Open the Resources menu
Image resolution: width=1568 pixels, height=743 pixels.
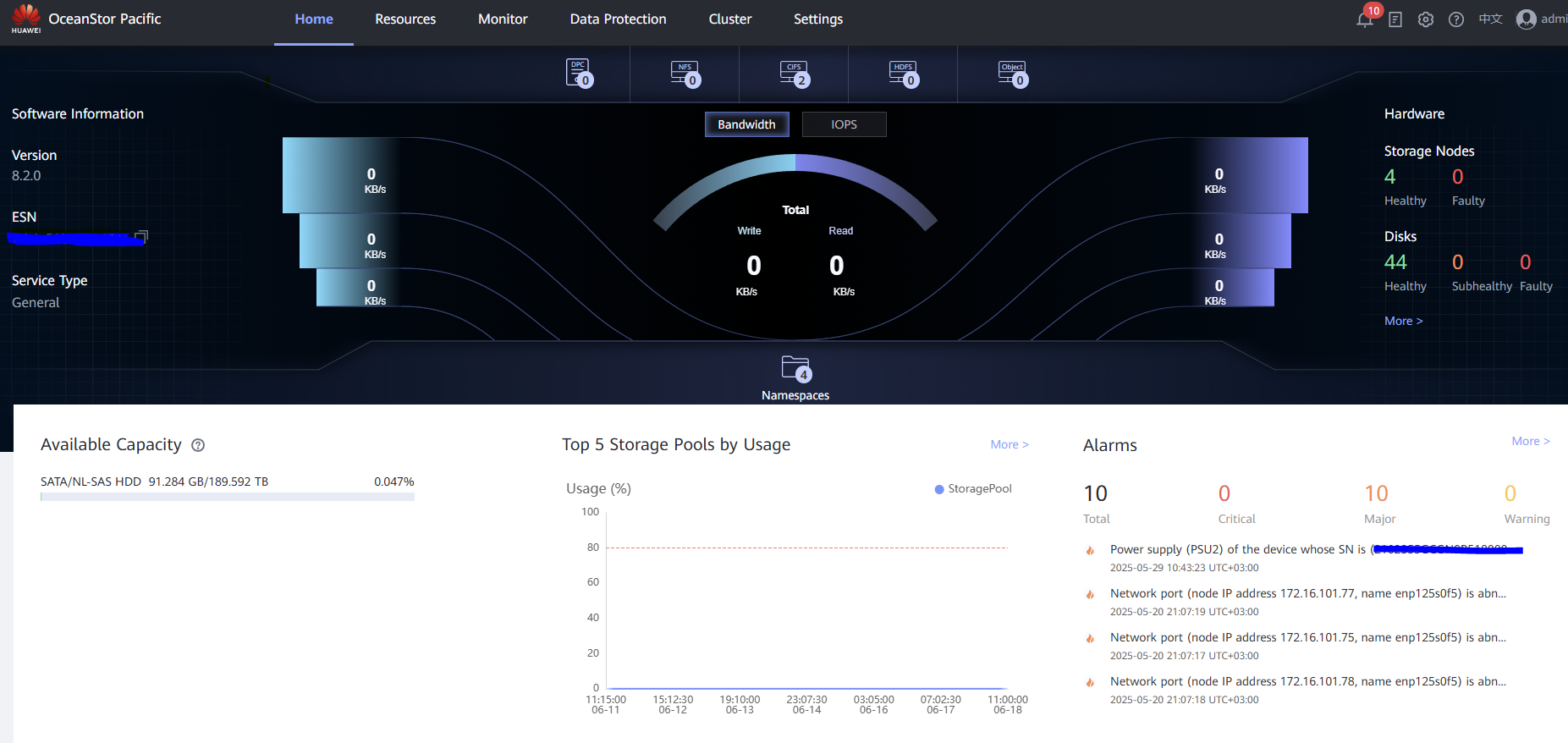pyautogui.click(x=405, y=19)
